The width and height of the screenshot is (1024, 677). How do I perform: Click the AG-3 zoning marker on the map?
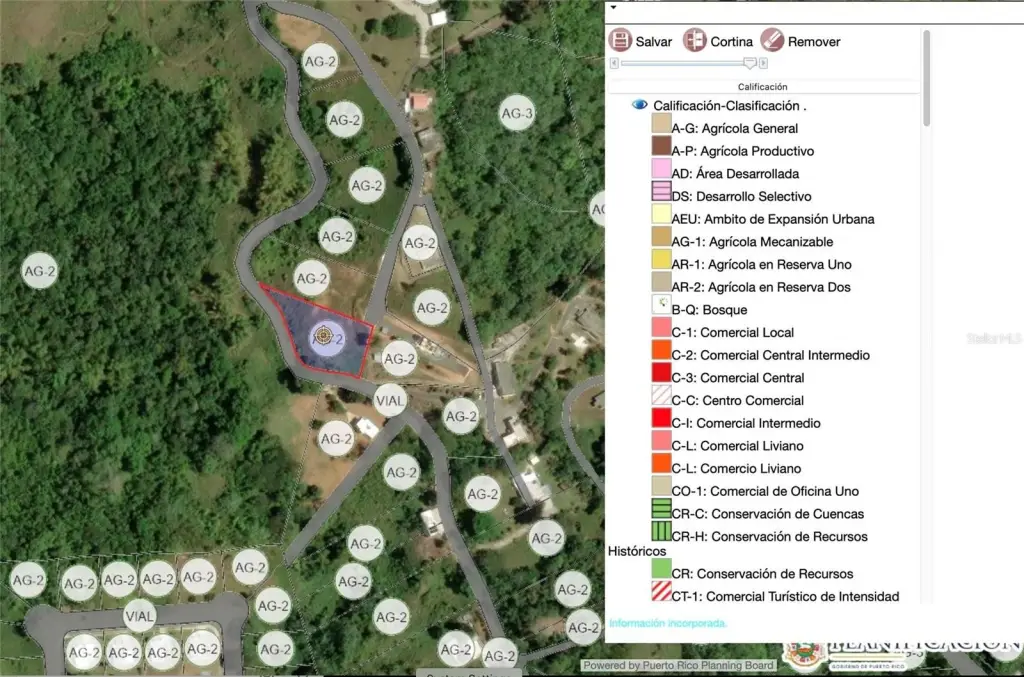(x=517, y=113)
